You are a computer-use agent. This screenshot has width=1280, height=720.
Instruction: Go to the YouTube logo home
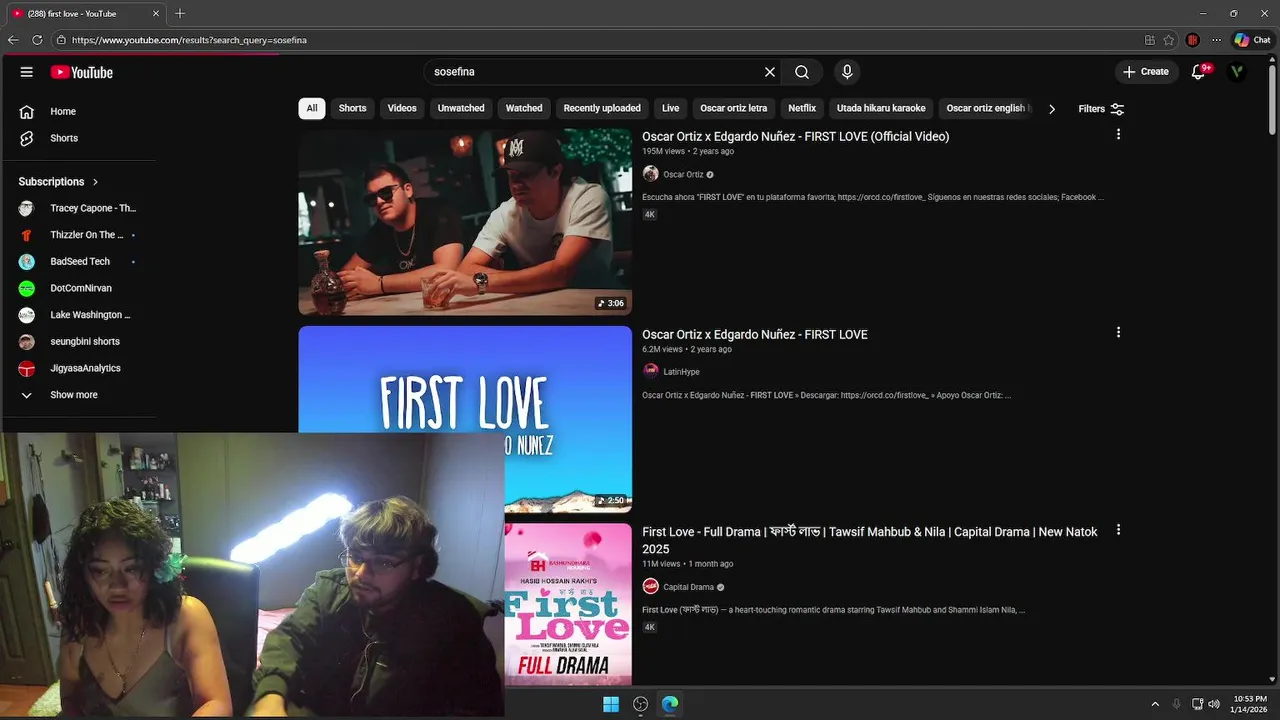click(x=82, y=72)
